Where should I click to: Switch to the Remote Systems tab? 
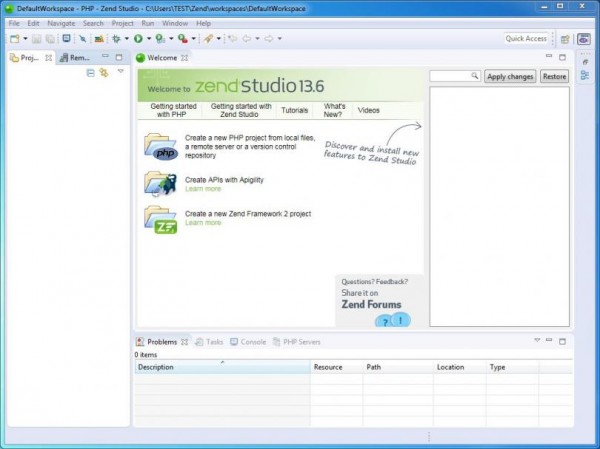(x=75, y=58)
